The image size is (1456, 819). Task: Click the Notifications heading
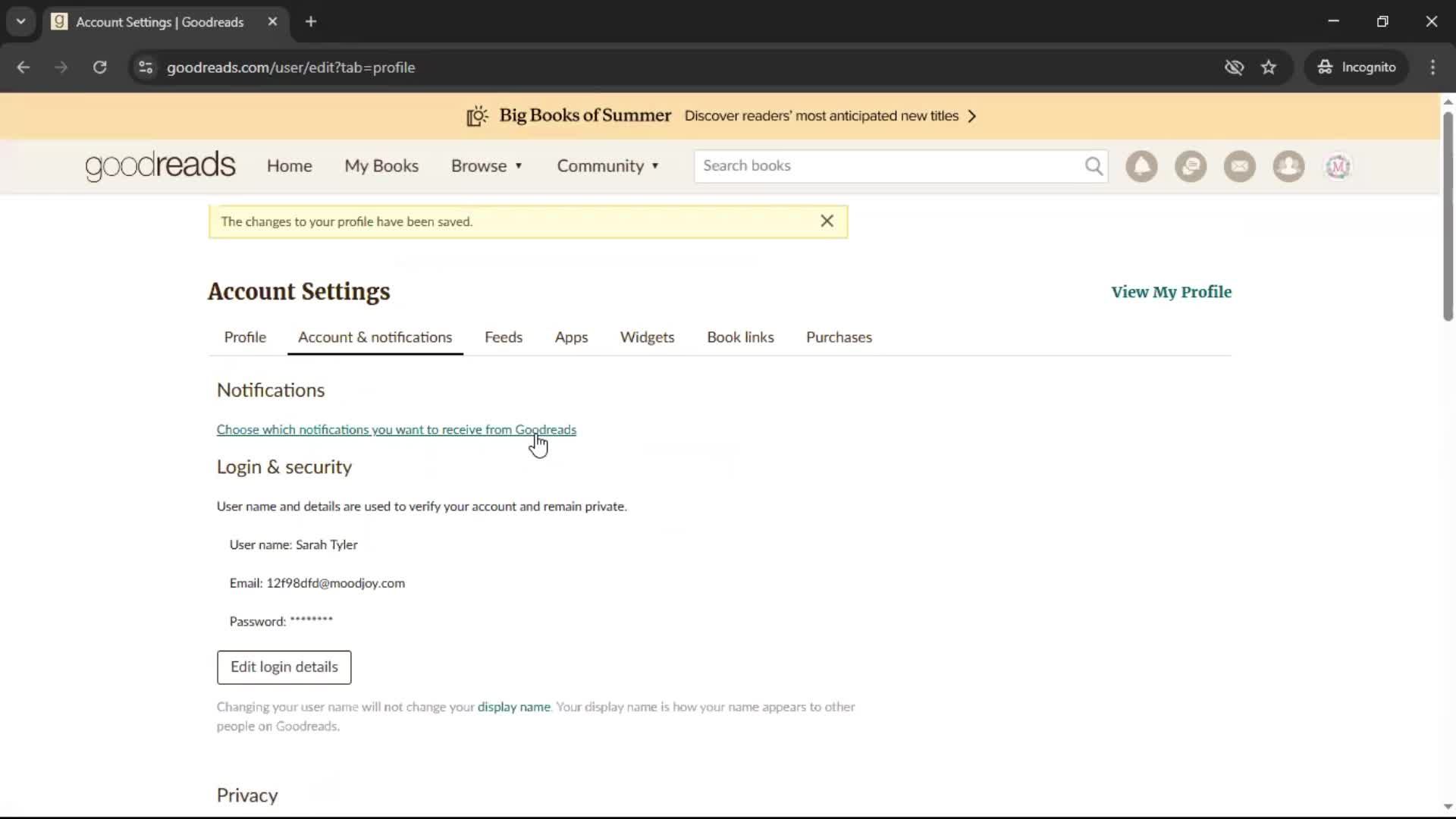[x=271, y=391]
